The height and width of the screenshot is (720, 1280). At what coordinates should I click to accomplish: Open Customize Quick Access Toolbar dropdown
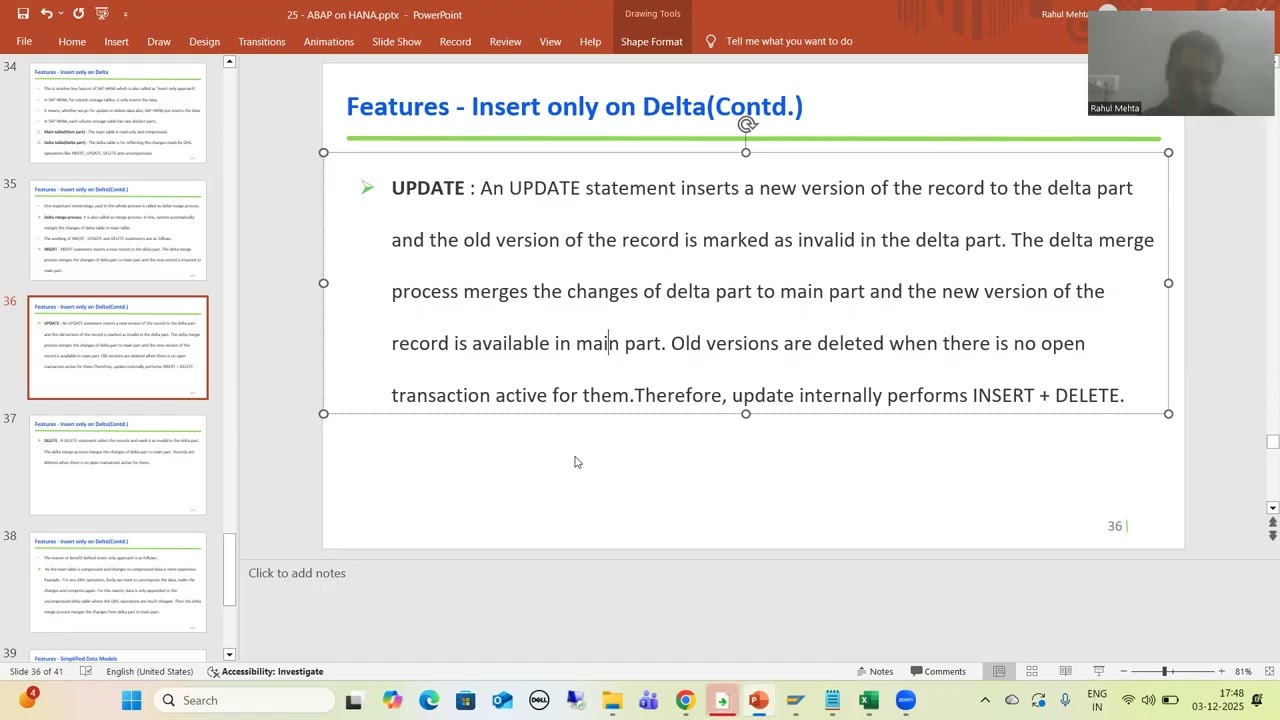125,14
